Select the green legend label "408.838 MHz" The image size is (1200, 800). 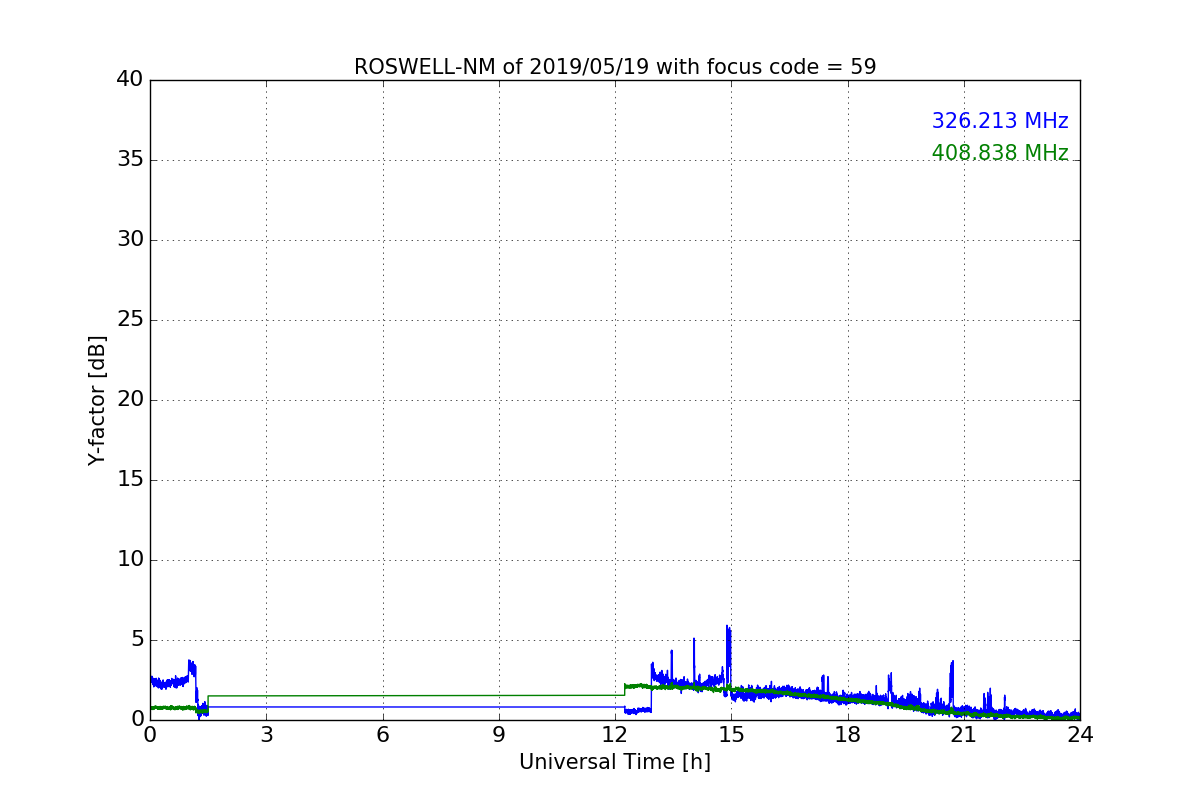click(1000, 153)
